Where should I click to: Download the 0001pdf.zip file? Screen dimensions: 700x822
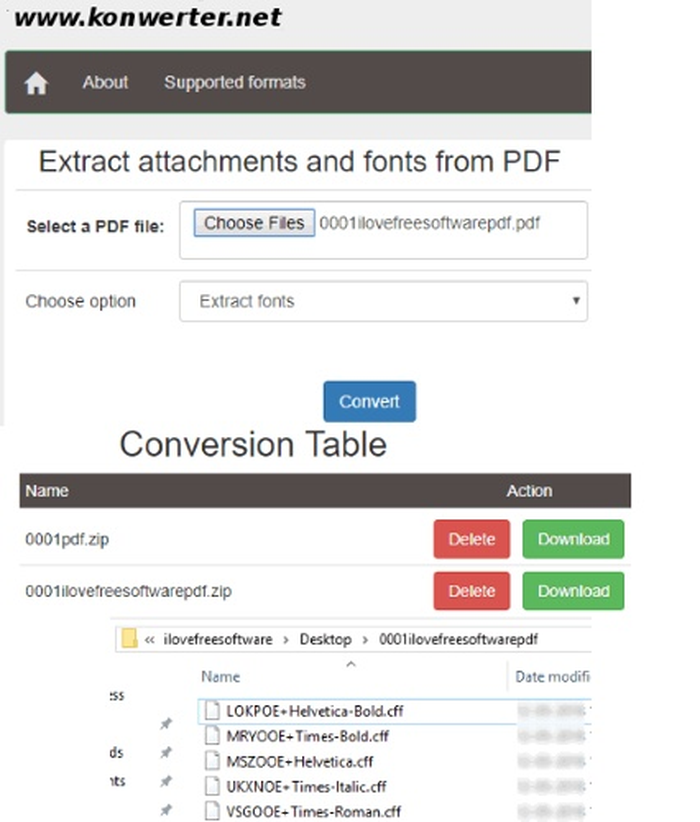click(x=573, y=539)
